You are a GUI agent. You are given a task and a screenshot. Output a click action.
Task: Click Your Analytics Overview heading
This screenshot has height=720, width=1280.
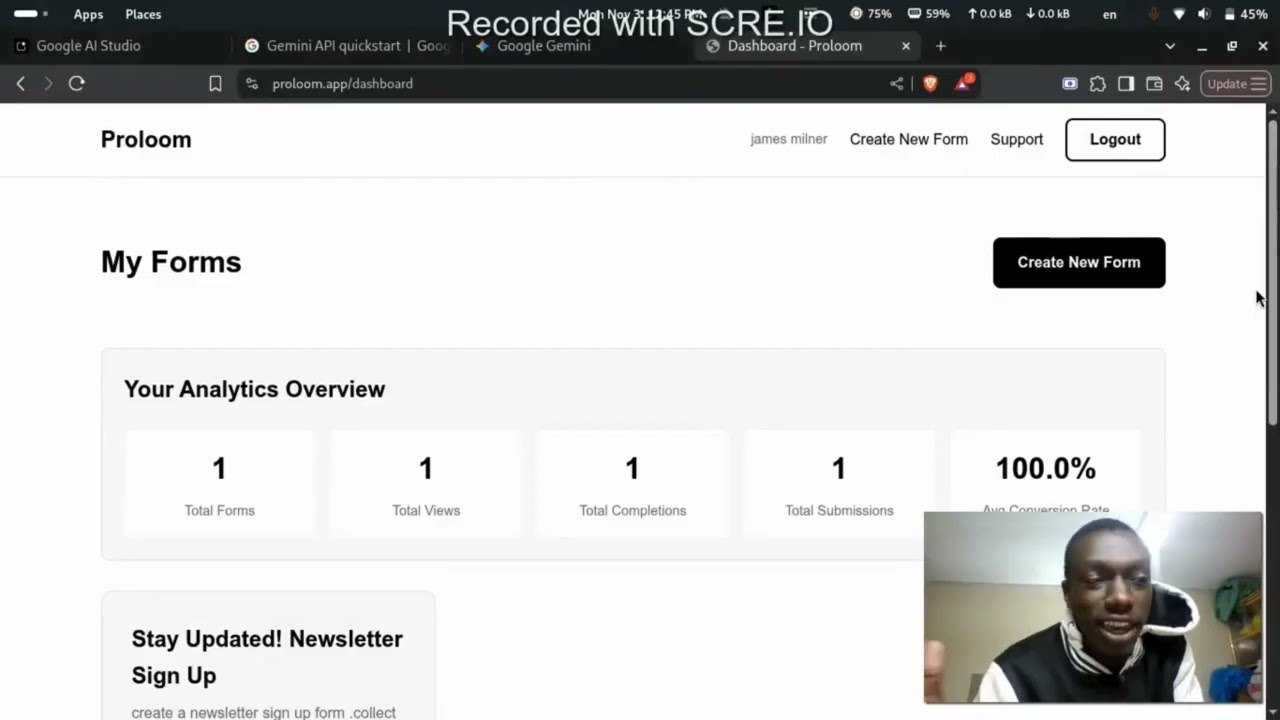tap(254, 389)
